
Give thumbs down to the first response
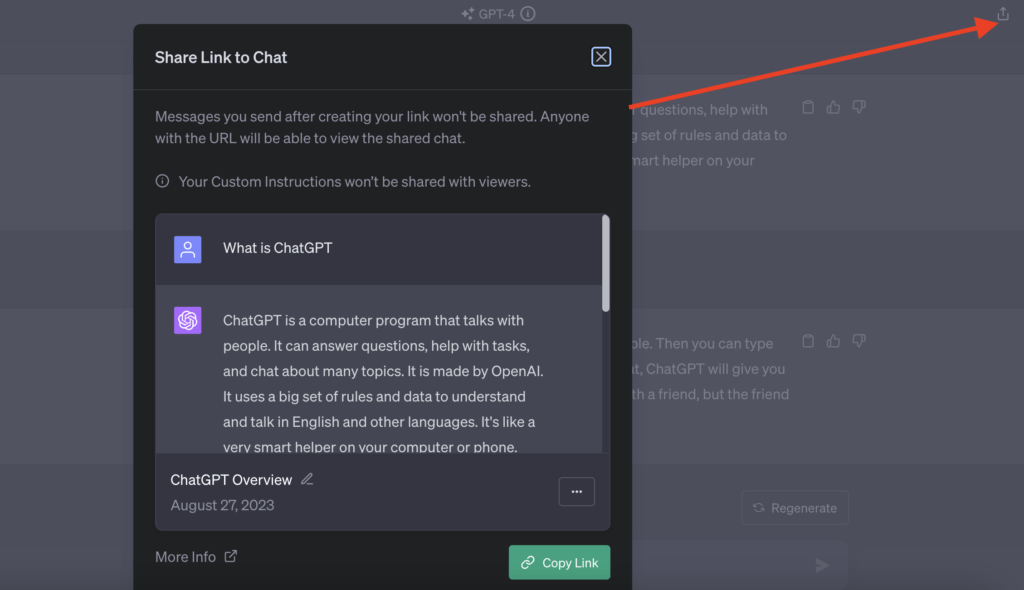tap(858, 107)
